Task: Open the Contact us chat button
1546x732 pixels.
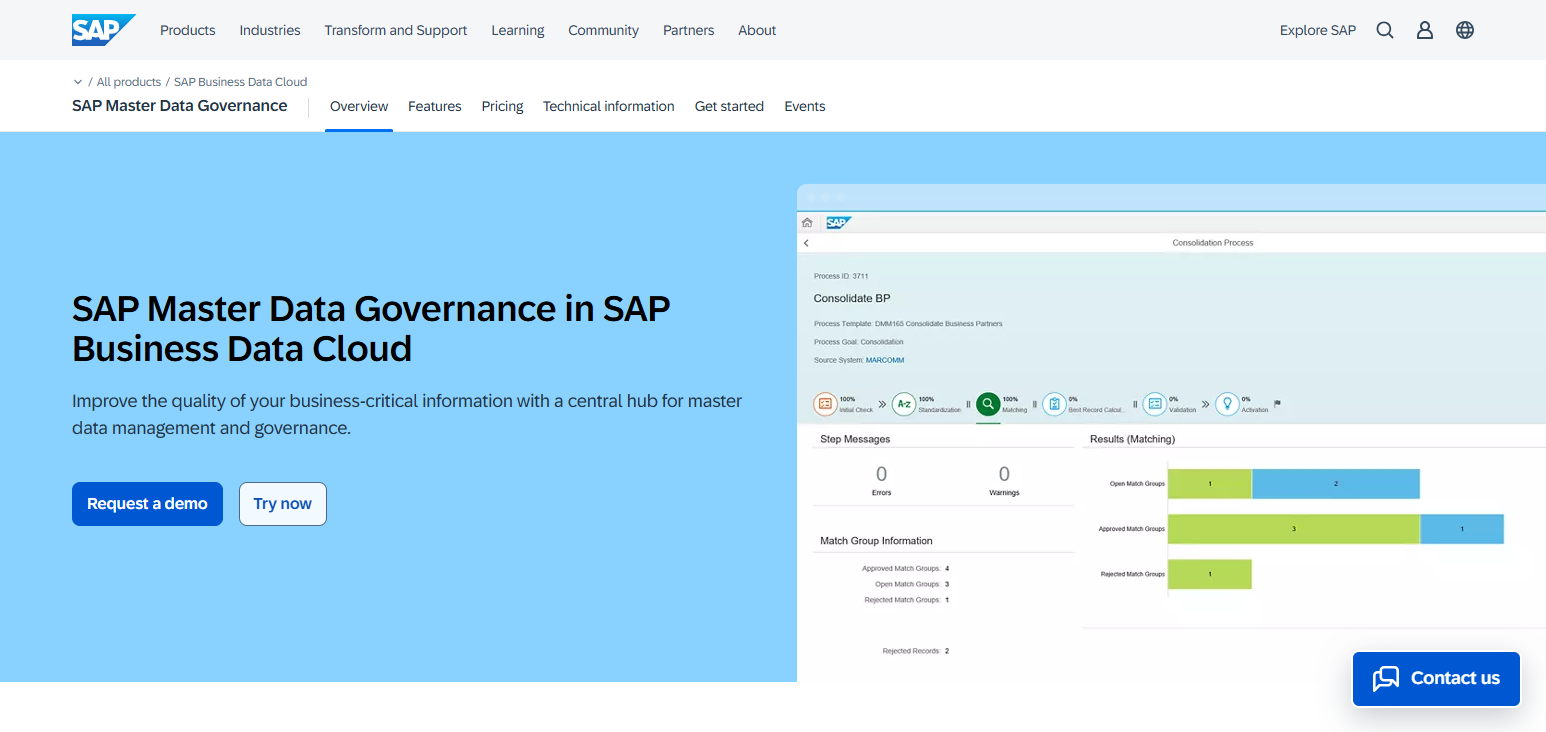Action: click(1436, 678)
